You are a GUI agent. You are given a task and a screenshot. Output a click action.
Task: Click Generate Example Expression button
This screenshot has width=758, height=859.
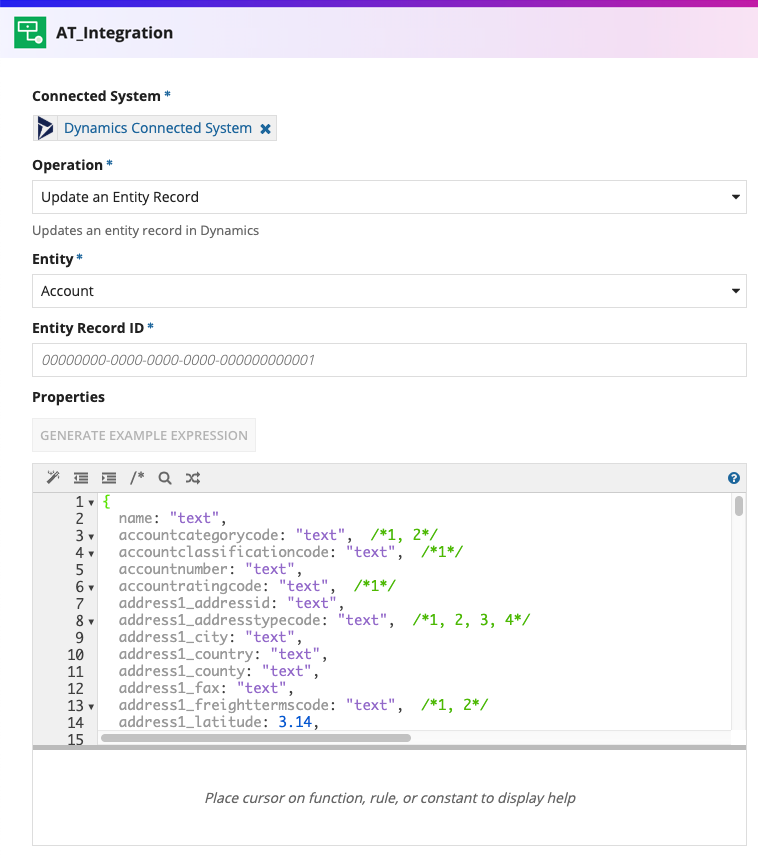coord(144,436)
